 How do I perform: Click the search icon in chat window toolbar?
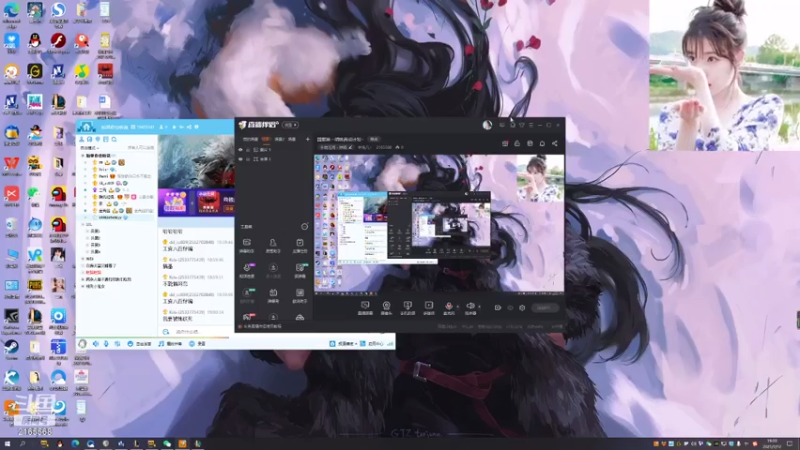pos(114,139)
